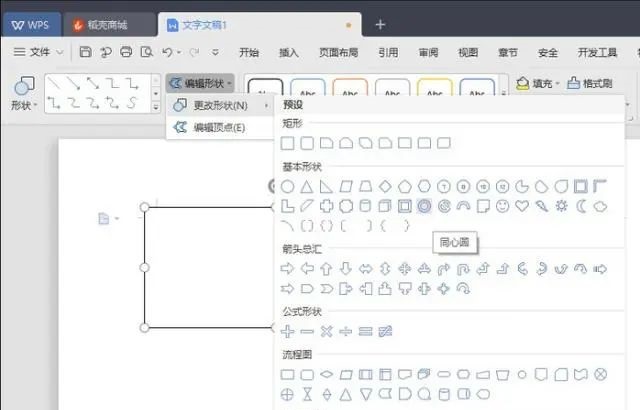Open the 页面布局 tab
This screenshot has height=410, width=640.
pyautogui.click(x=338, y=52)
